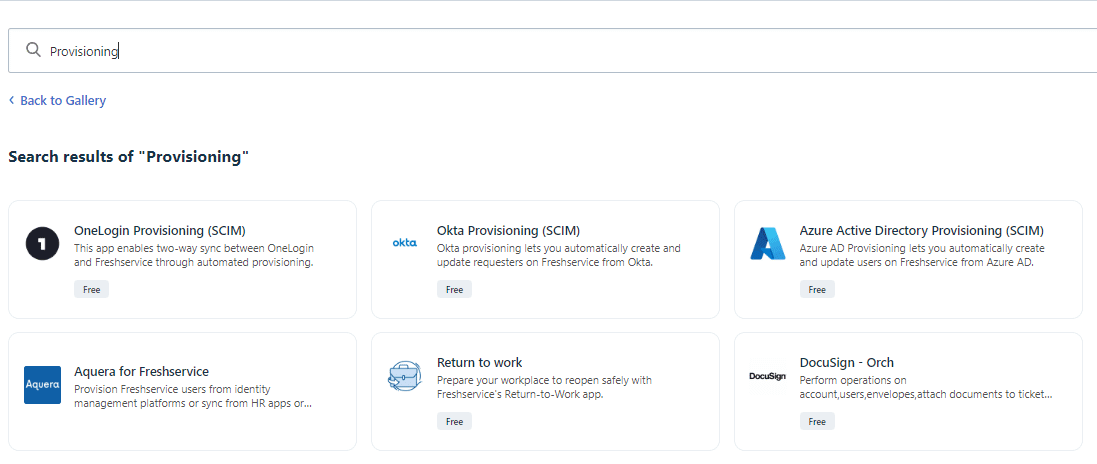The height and width of the screenshot is (464, 1097).
Task: Click the Search results of "Provisioning" heading
Action: point(129,157)
